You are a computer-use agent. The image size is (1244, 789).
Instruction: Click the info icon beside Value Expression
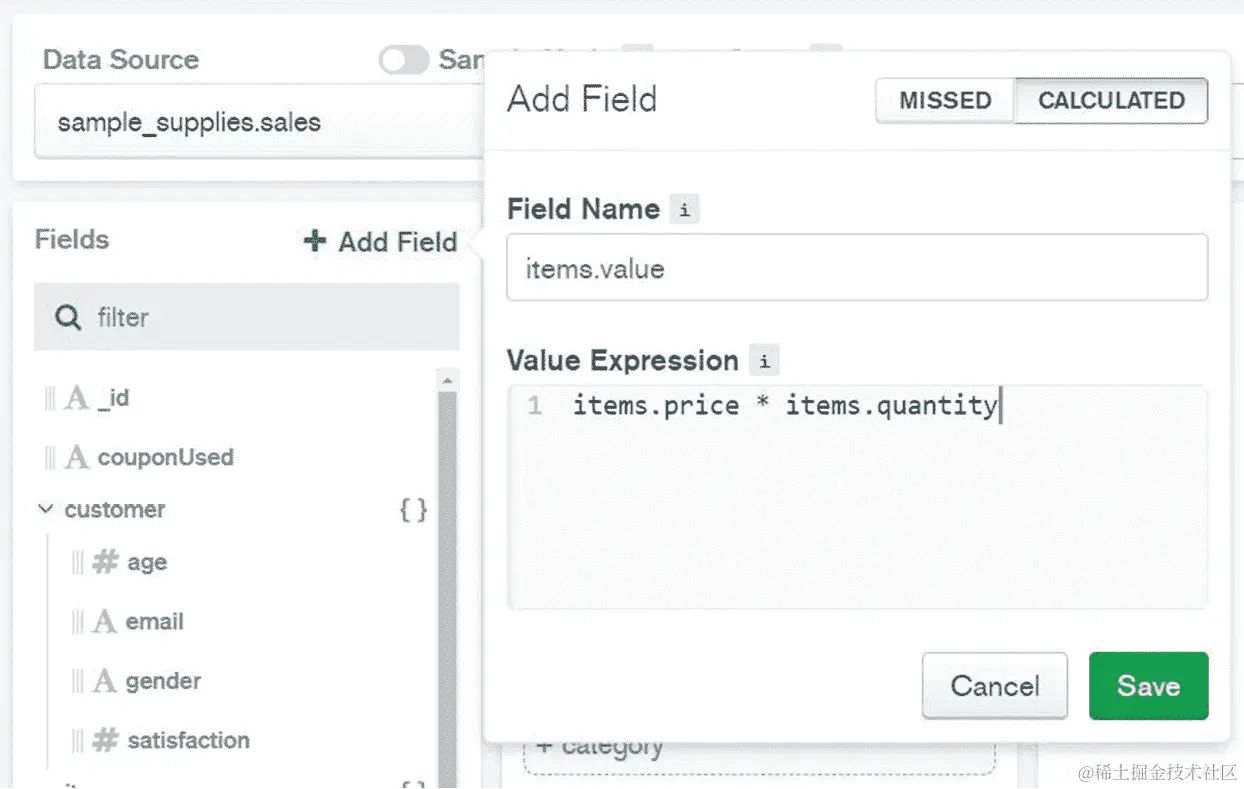click(x=764, y=361)
